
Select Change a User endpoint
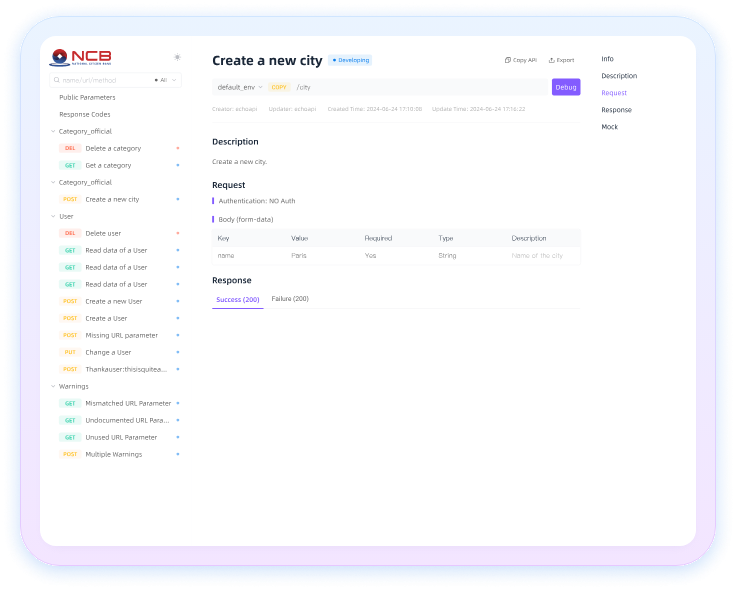[x=108, y=352]
